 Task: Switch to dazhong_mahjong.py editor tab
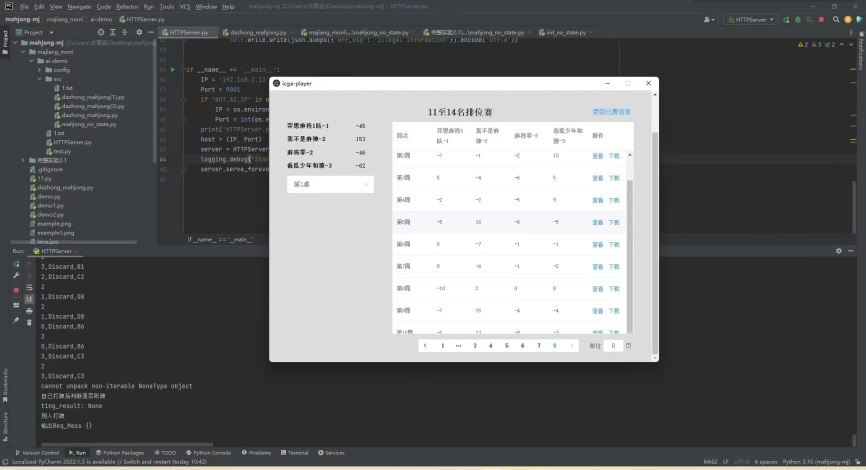[x=258, y=33]
